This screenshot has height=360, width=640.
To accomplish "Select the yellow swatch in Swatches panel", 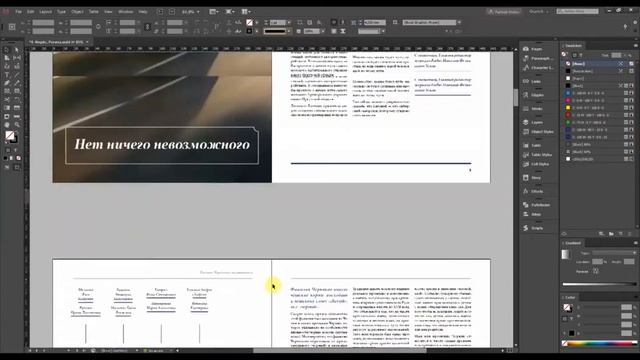I will (x=568, y=108).
